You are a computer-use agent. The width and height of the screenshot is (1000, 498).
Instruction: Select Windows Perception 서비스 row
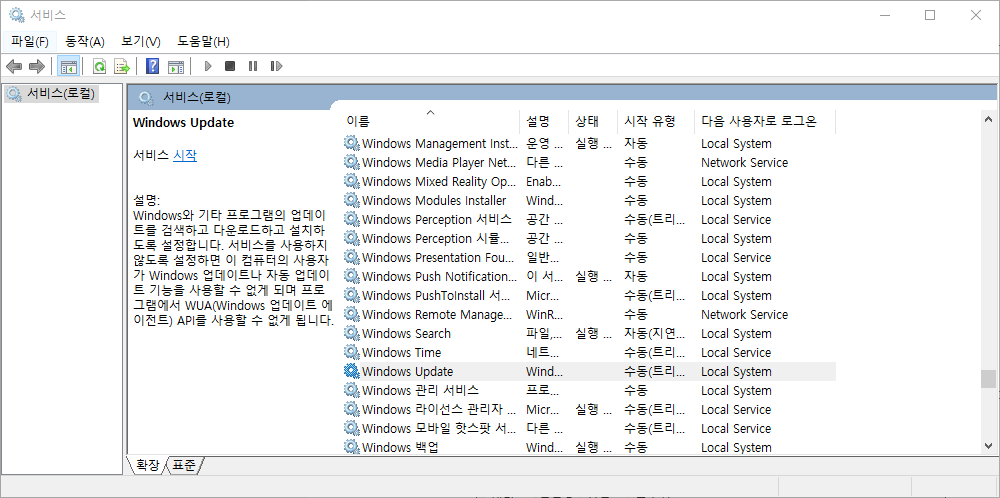pos(589,219)
